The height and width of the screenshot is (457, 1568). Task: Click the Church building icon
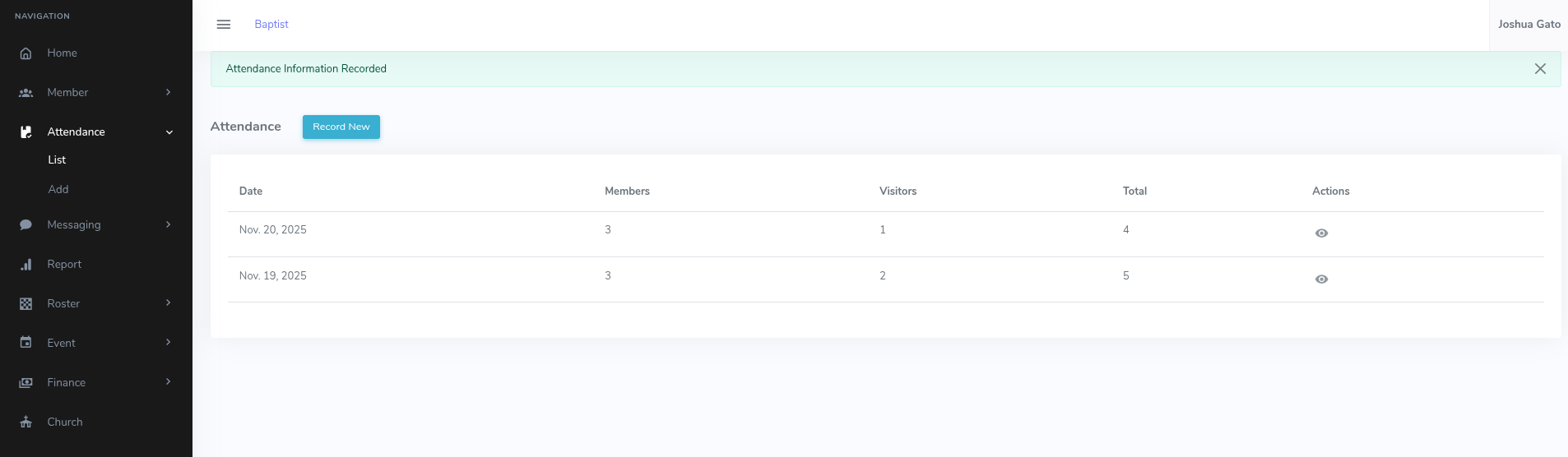tap(26, 422)
